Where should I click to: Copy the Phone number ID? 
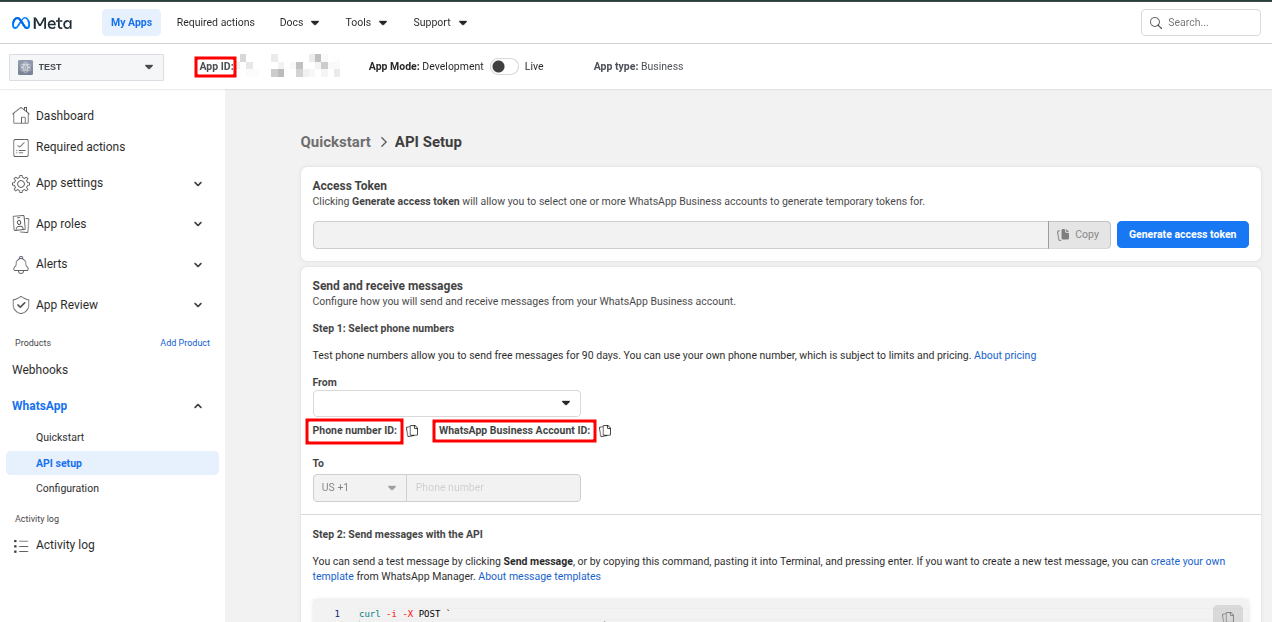click(412, 431)
